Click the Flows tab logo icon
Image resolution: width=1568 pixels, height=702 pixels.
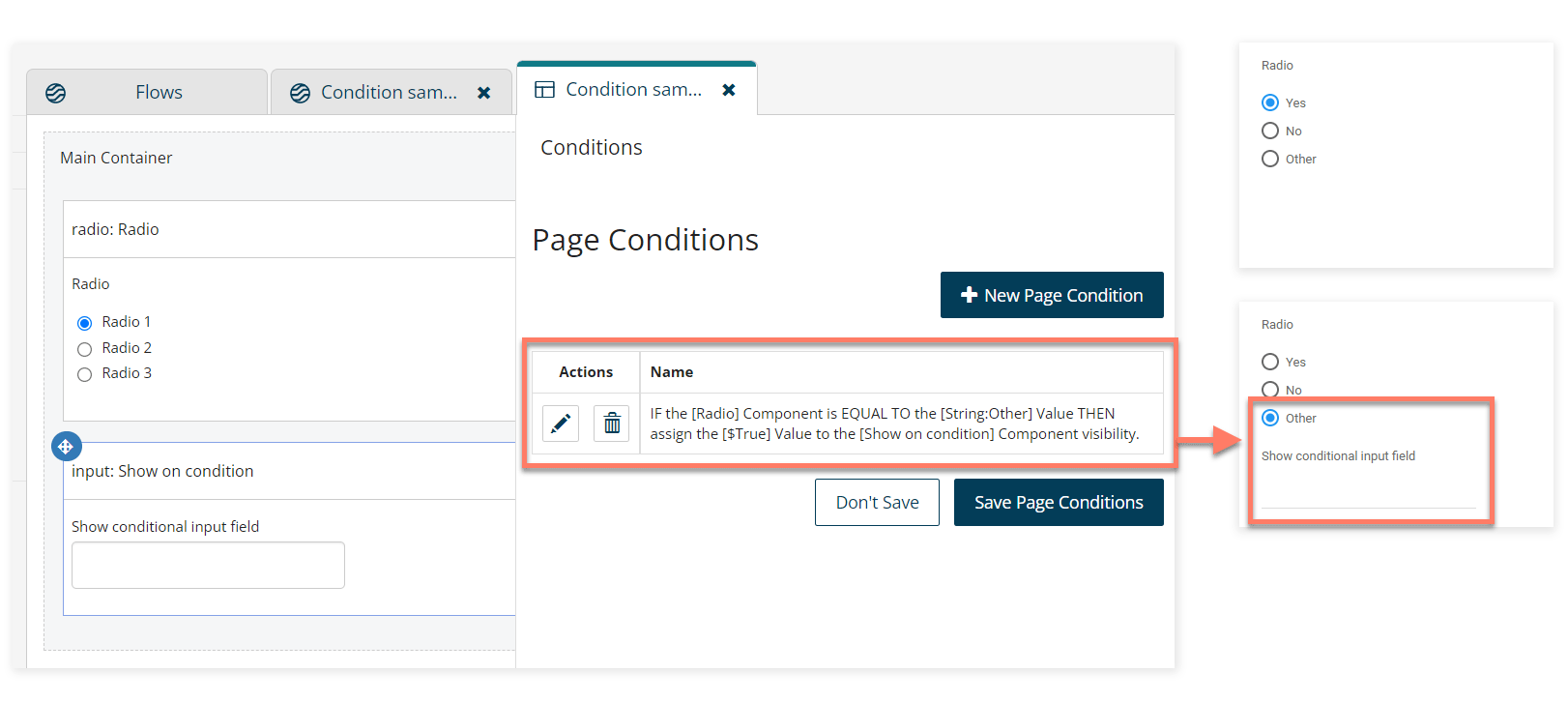point(56,93)
